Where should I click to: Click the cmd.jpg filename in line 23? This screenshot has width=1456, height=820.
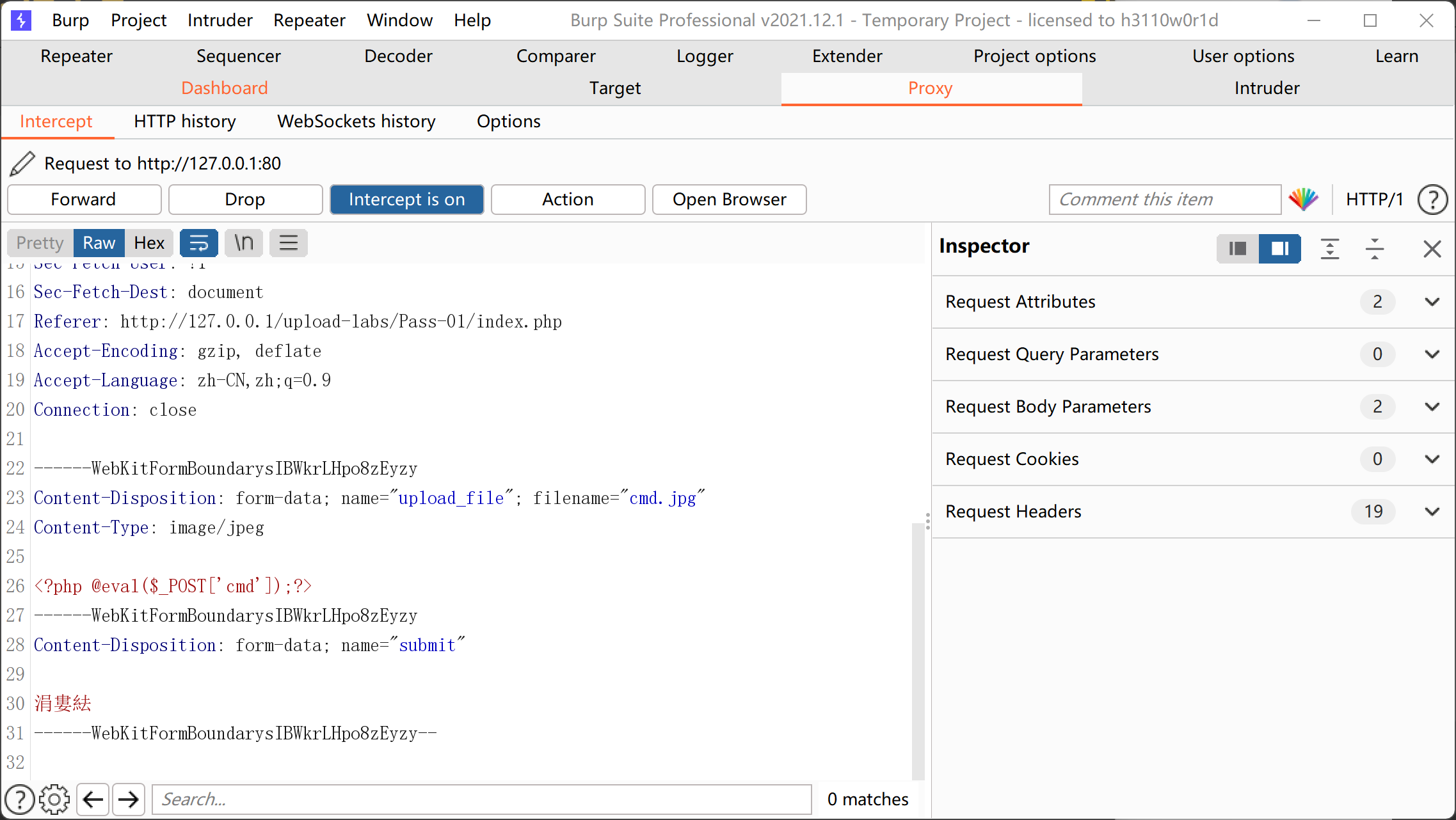tap(662, 498)
